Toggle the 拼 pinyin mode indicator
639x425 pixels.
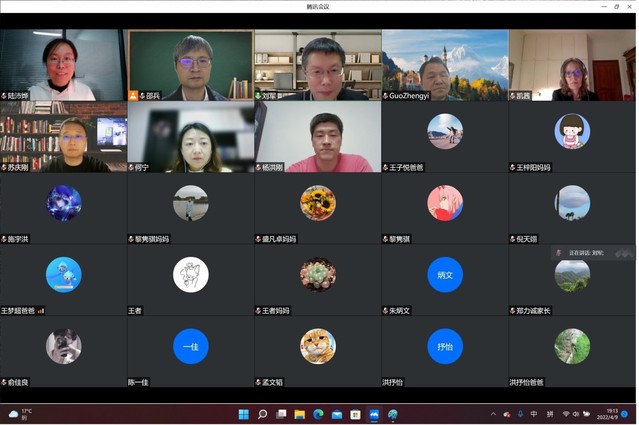[x=549, y=414]
